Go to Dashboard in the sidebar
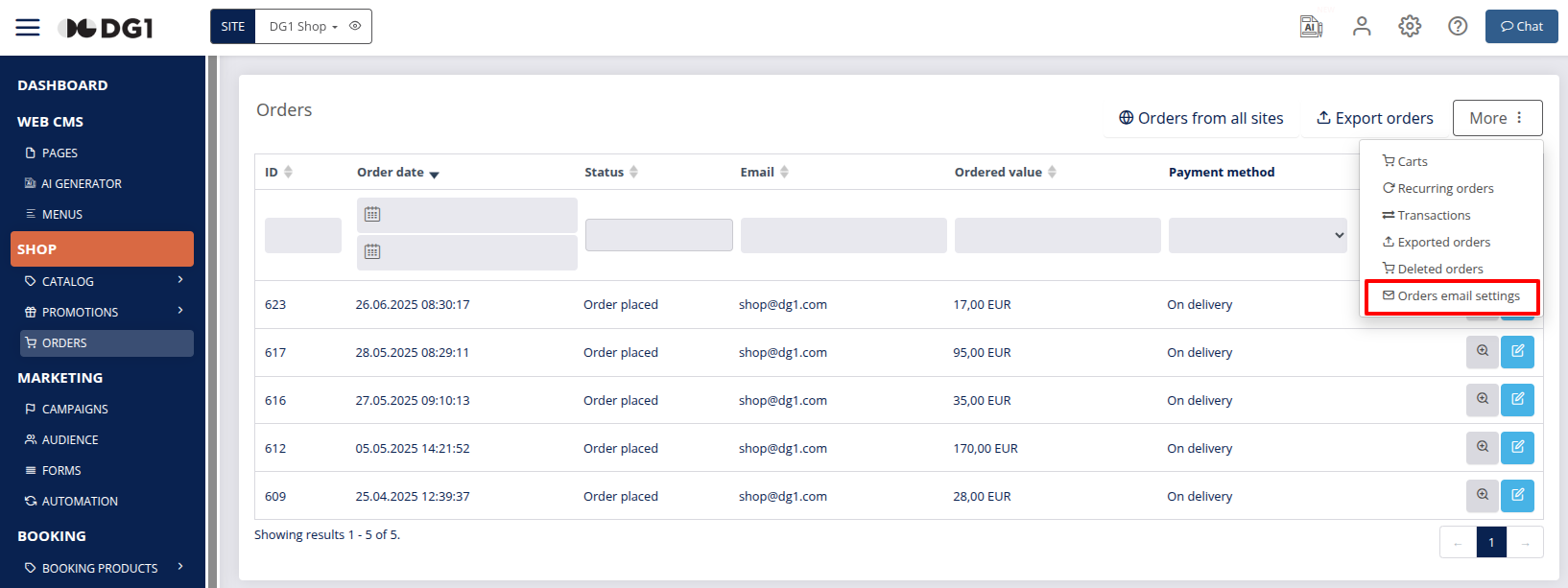The width and height of the screenshot is (1568, 588). click(62, 85)
